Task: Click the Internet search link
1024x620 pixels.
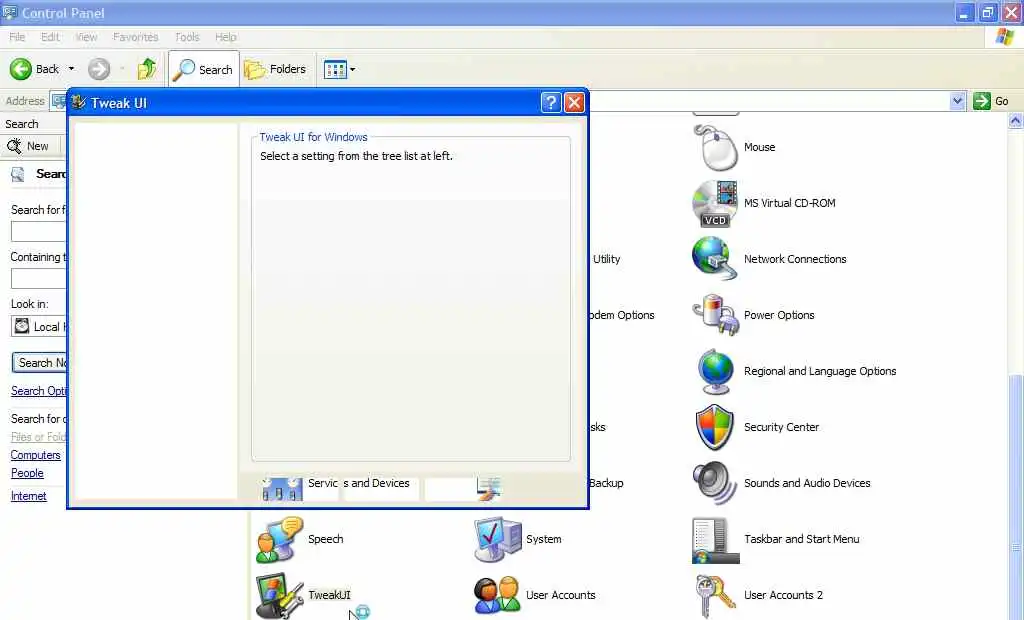Action: pyautogui.click(x=28, y=496)
